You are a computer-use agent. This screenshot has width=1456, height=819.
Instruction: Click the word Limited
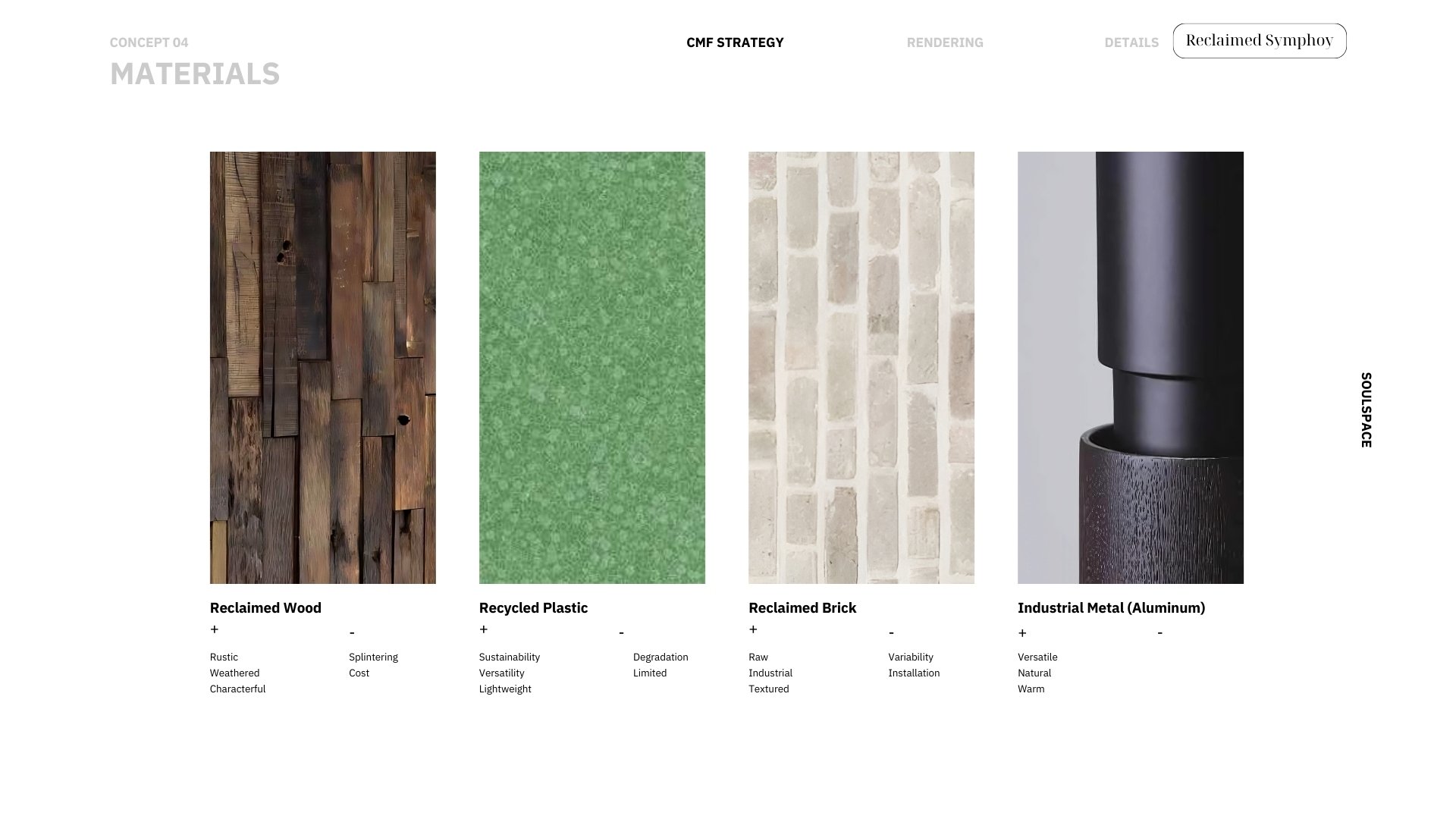[650, 673]
